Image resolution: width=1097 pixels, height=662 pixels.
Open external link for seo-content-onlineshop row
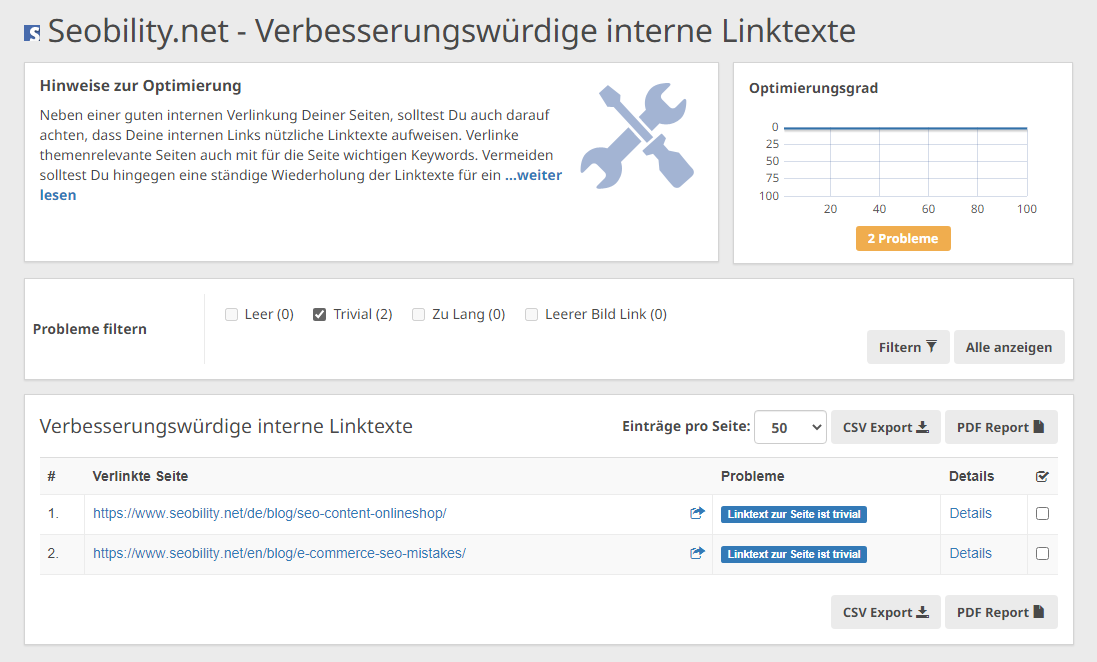tap(697, 513)
